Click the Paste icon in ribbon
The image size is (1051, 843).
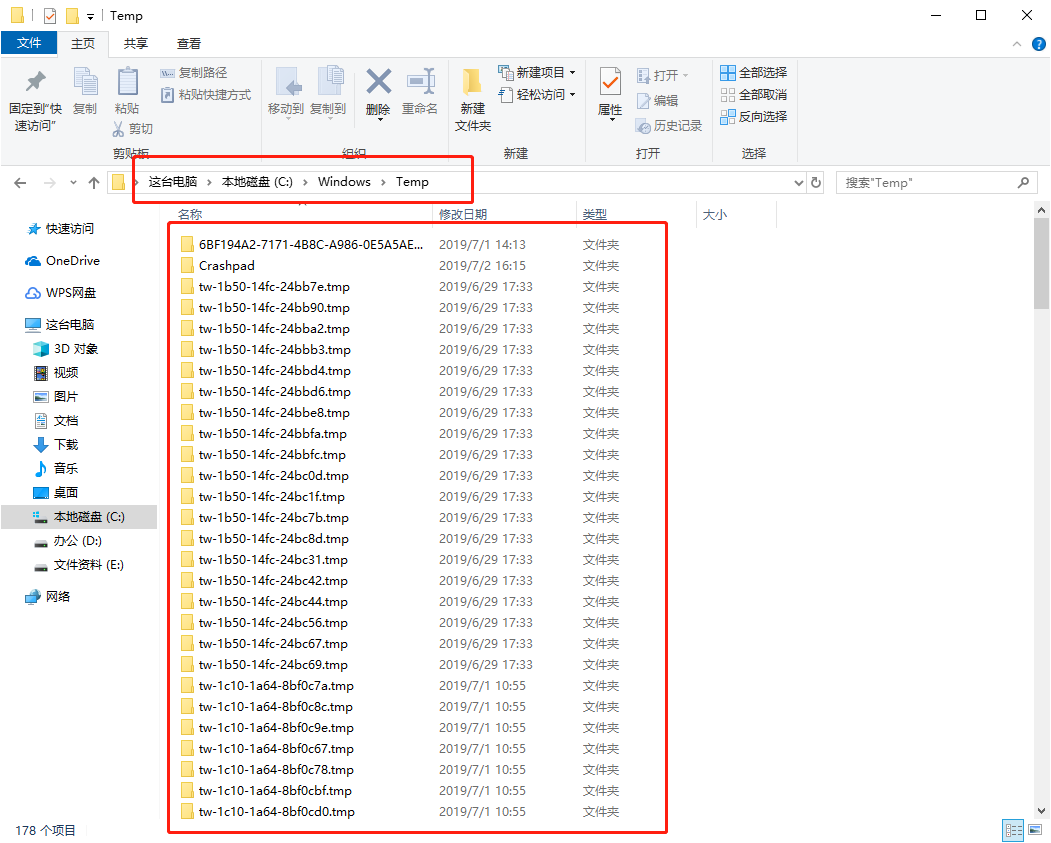coord(127,84)
